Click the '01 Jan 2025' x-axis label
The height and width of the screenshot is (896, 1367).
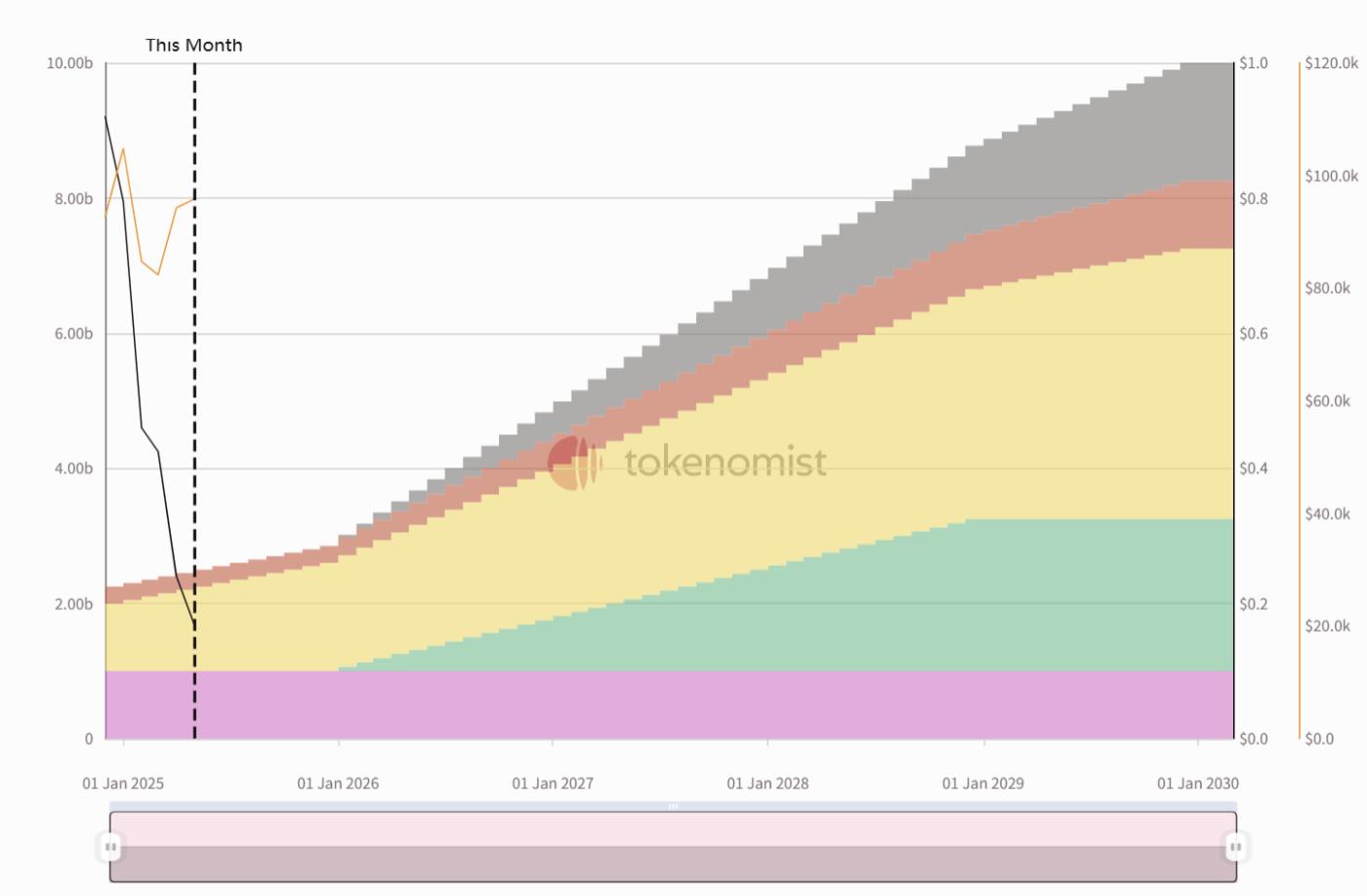(123, 783)
